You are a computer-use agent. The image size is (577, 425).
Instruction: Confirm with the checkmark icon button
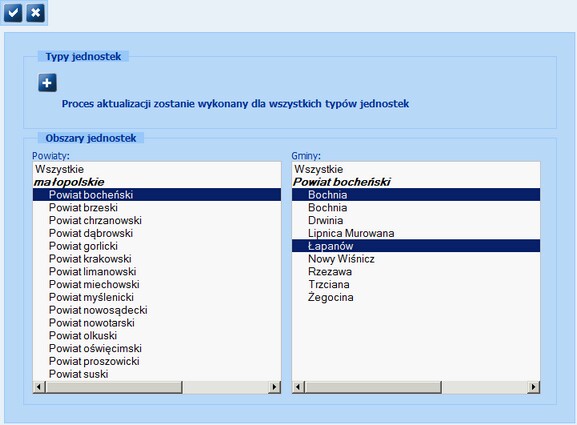pos(13,13)
